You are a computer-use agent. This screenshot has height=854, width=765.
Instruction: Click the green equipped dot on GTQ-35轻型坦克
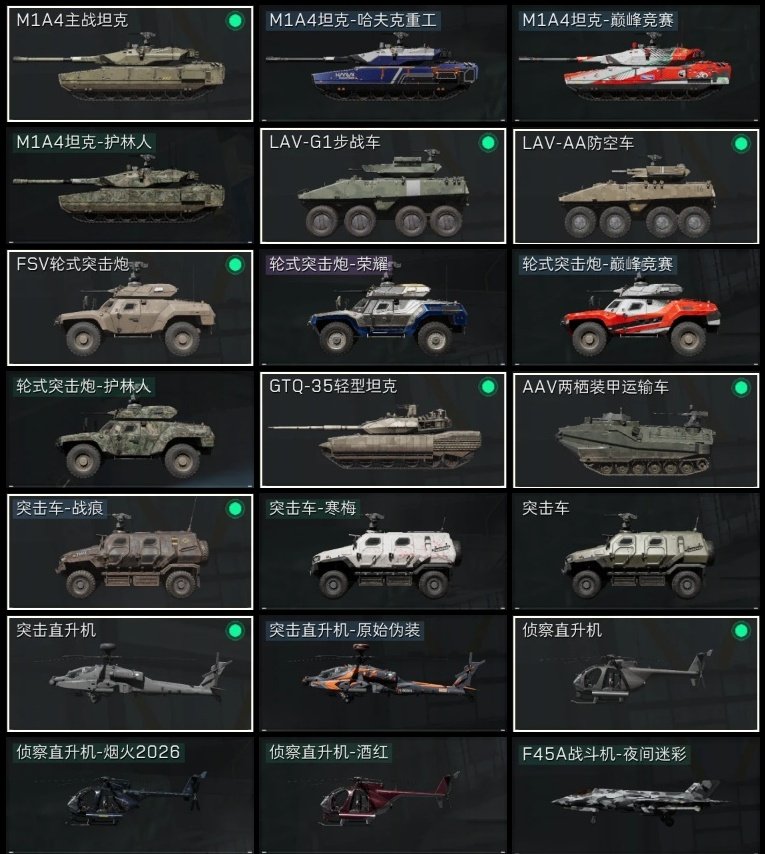point(488,387)
